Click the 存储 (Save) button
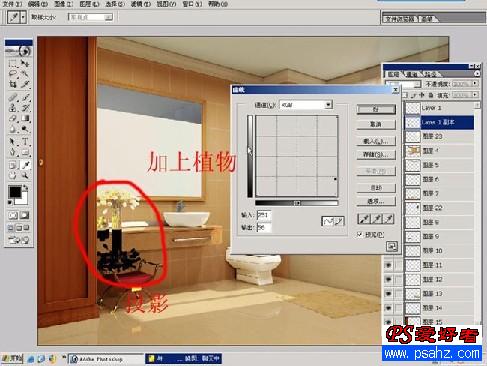This screenshot has height=366, width=487. [x=376, y=155]
